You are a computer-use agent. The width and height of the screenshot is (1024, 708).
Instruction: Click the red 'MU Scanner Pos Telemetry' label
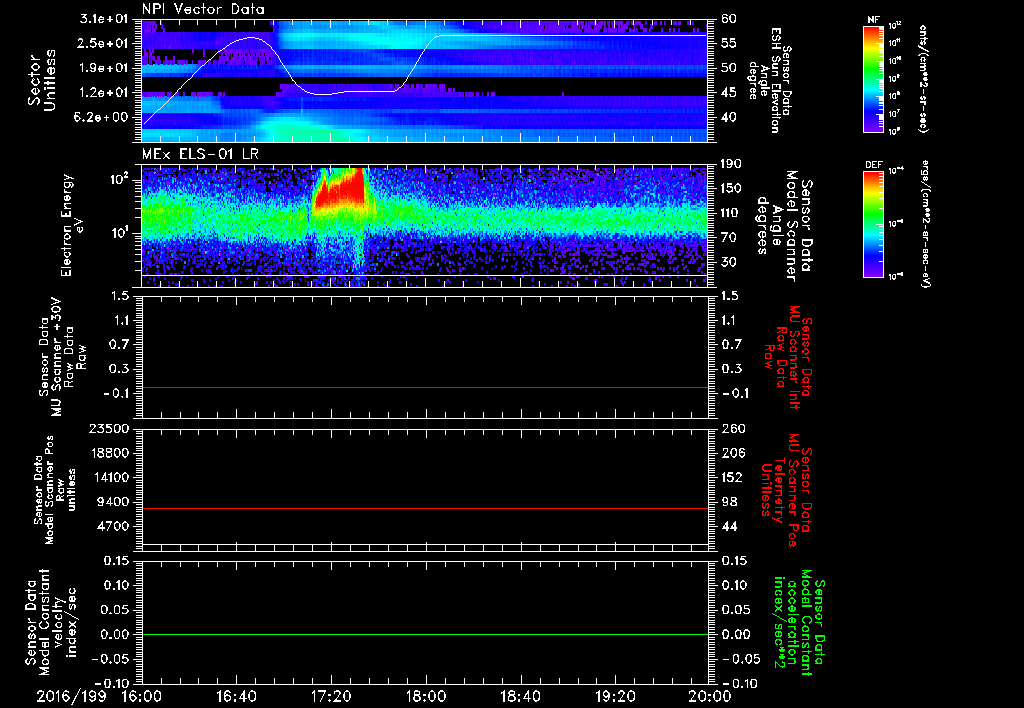tap(784, 490)
